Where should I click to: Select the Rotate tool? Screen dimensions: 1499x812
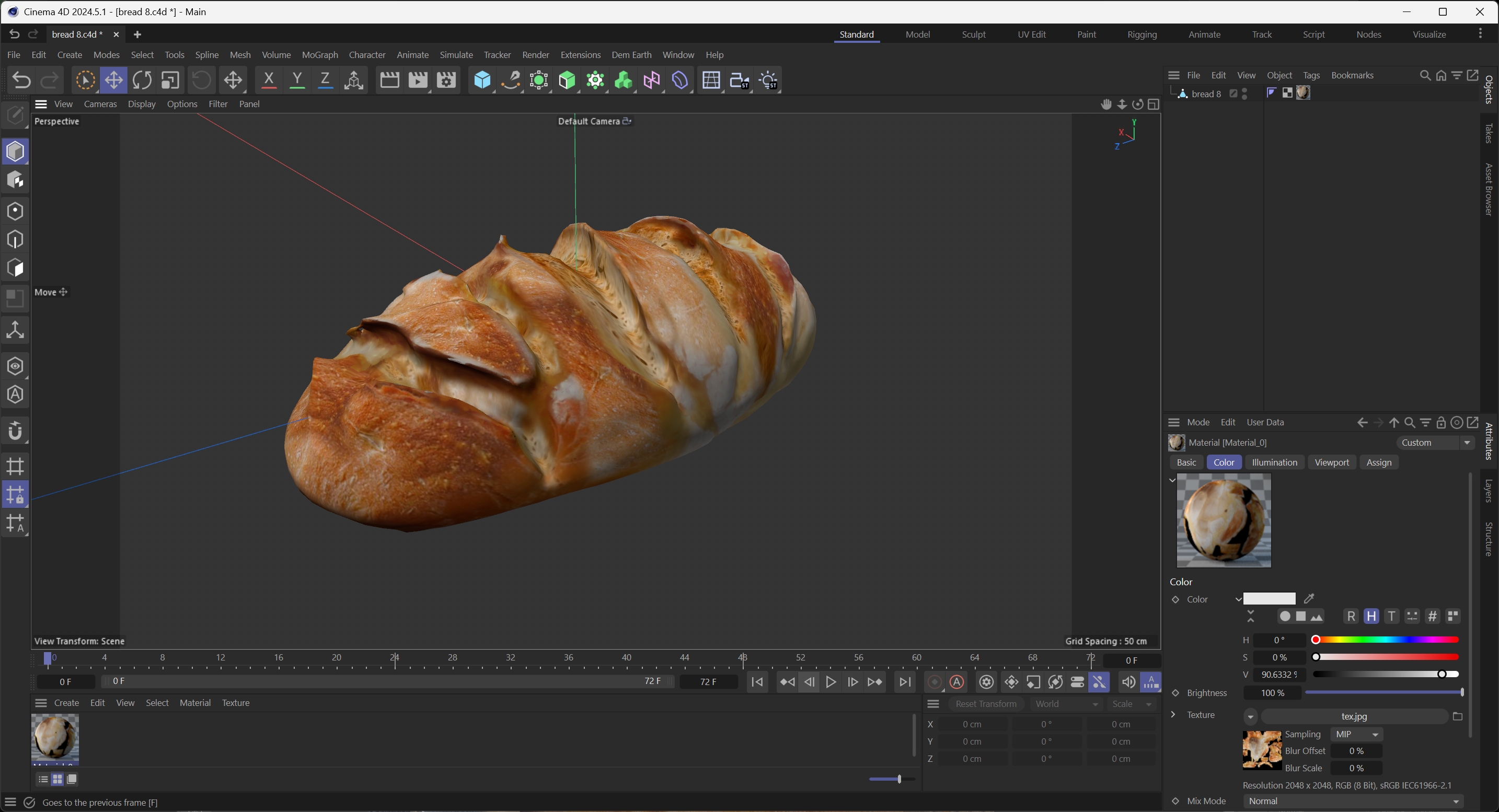coord(142,80)
